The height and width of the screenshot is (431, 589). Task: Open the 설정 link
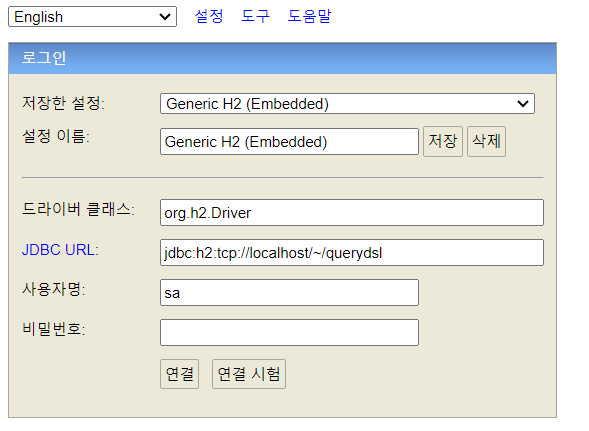(x=209, y=16)
